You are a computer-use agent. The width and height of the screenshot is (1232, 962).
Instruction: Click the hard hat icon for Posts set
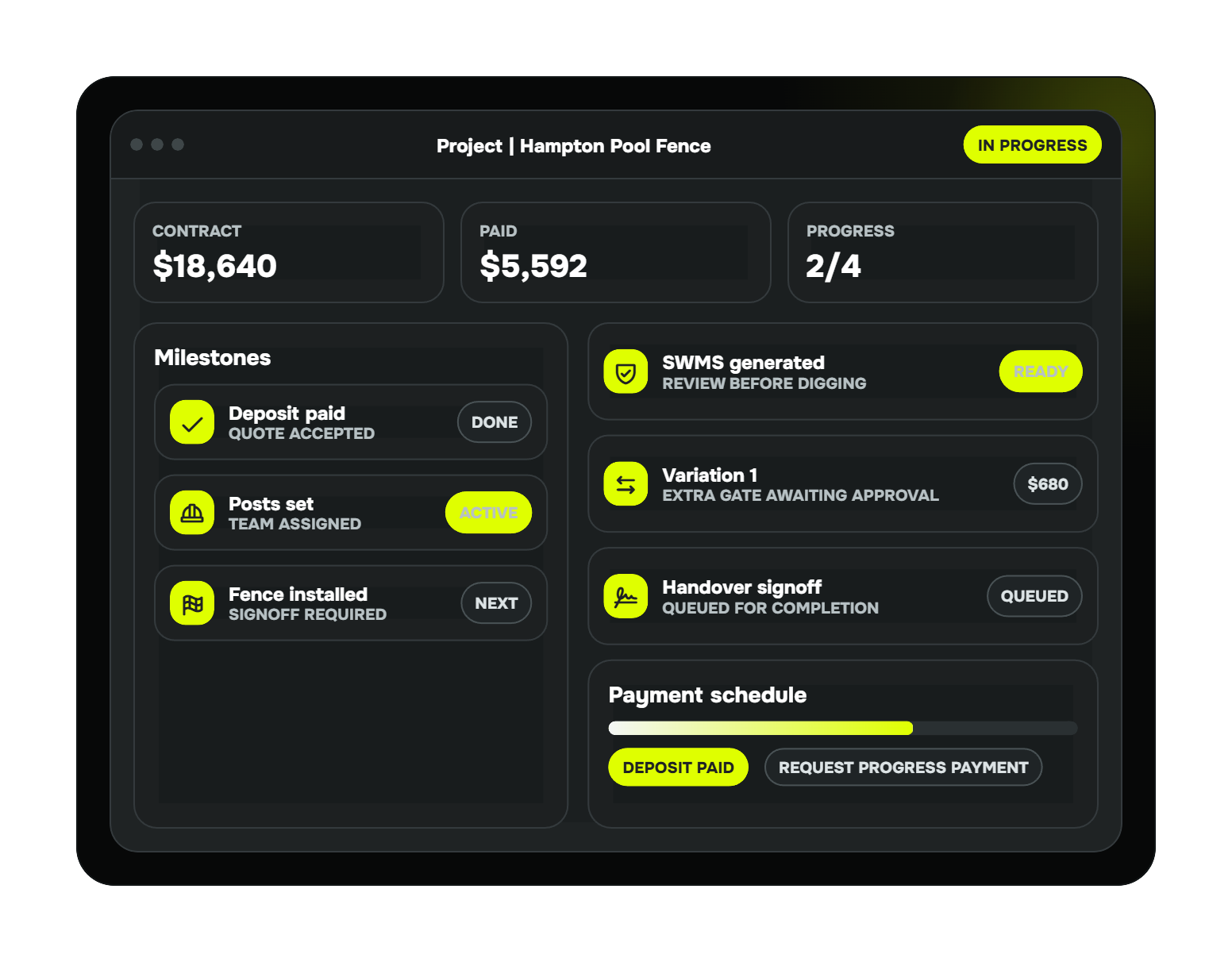(192, 513)
